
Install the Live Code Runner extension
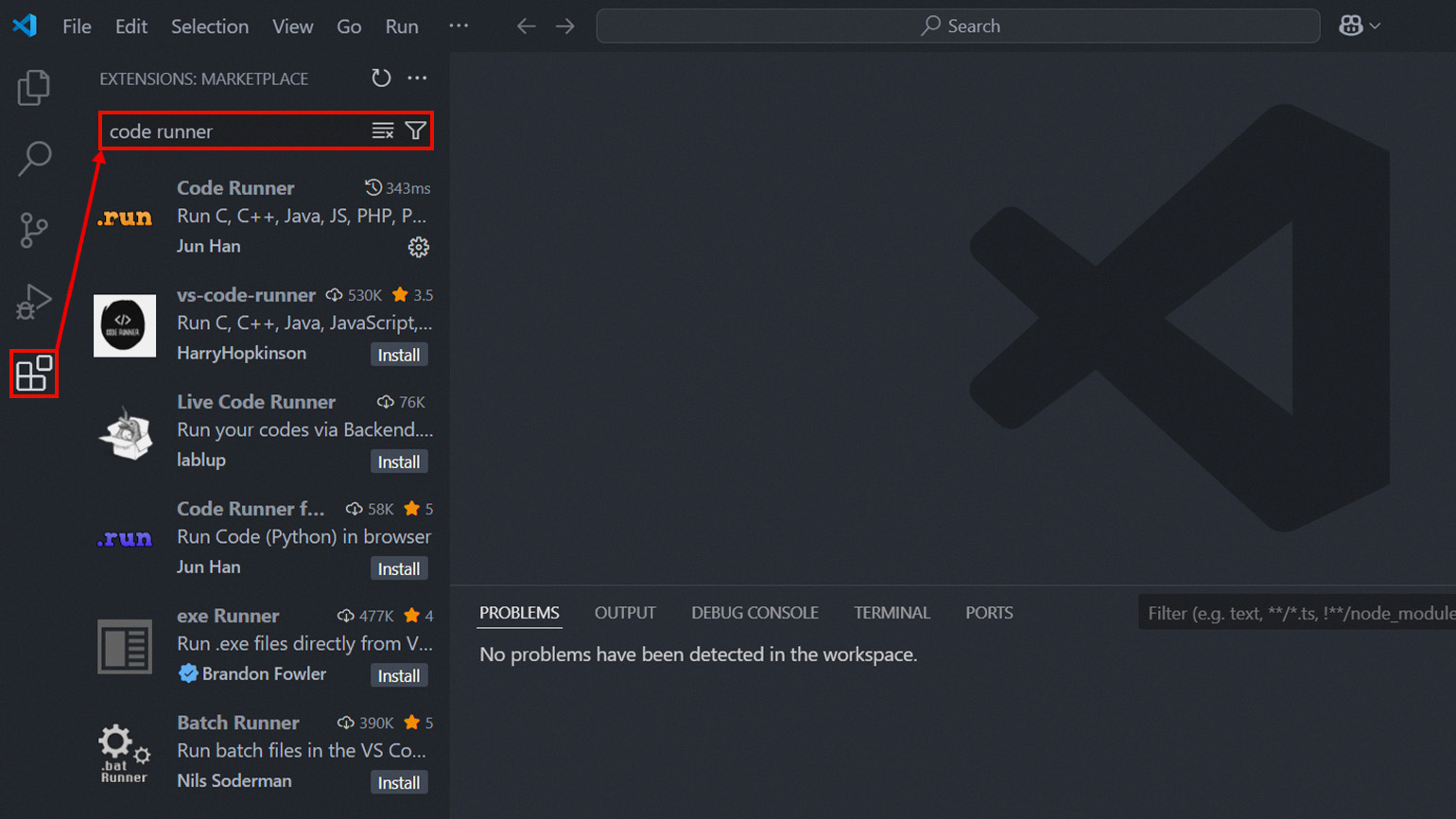[x=399, y=462]
